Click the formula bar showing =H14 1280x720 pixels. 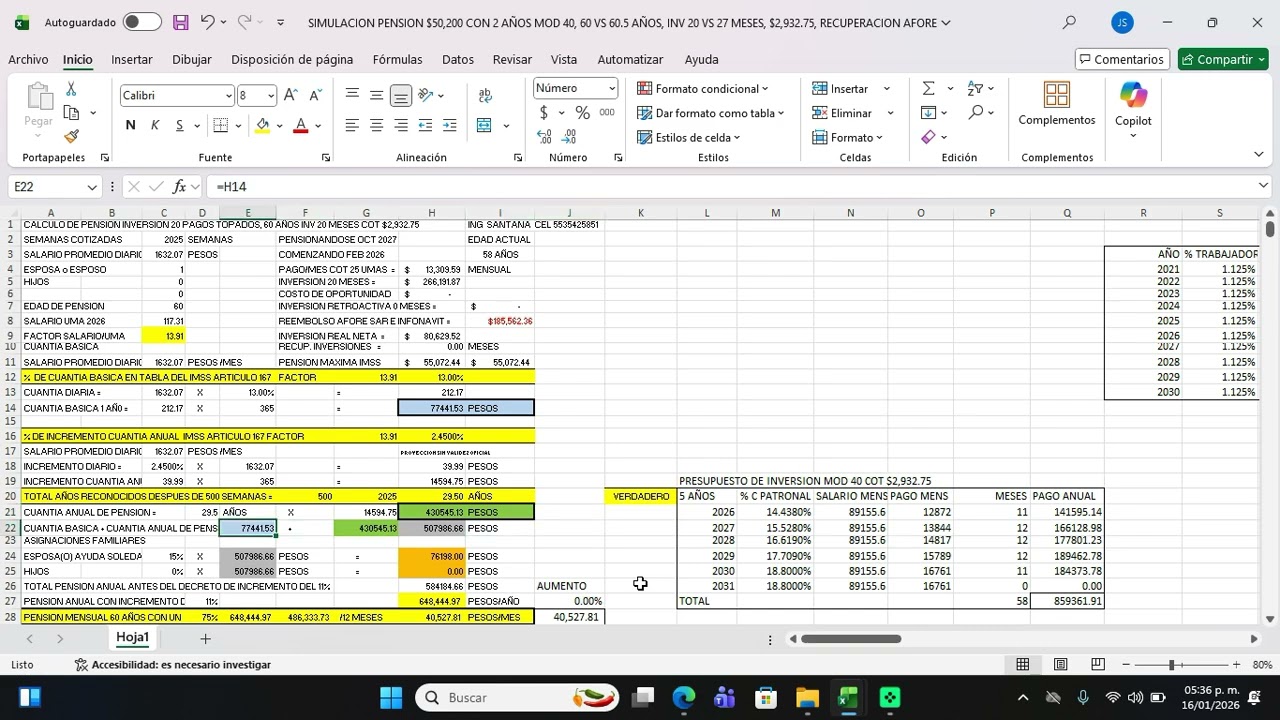click(735, 186)
